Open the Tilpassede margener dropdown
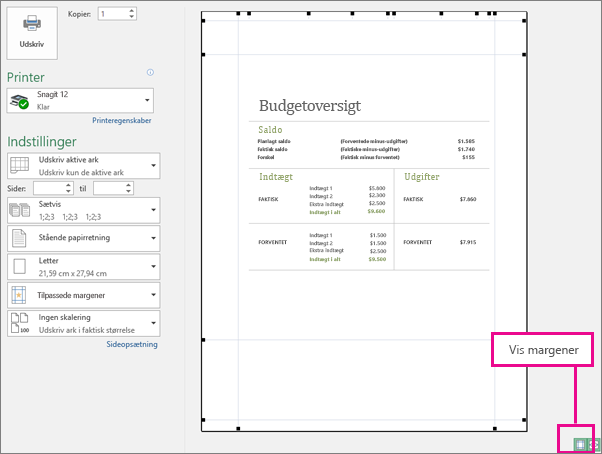This screenshot has width=602, height=454. pos(84,295)
